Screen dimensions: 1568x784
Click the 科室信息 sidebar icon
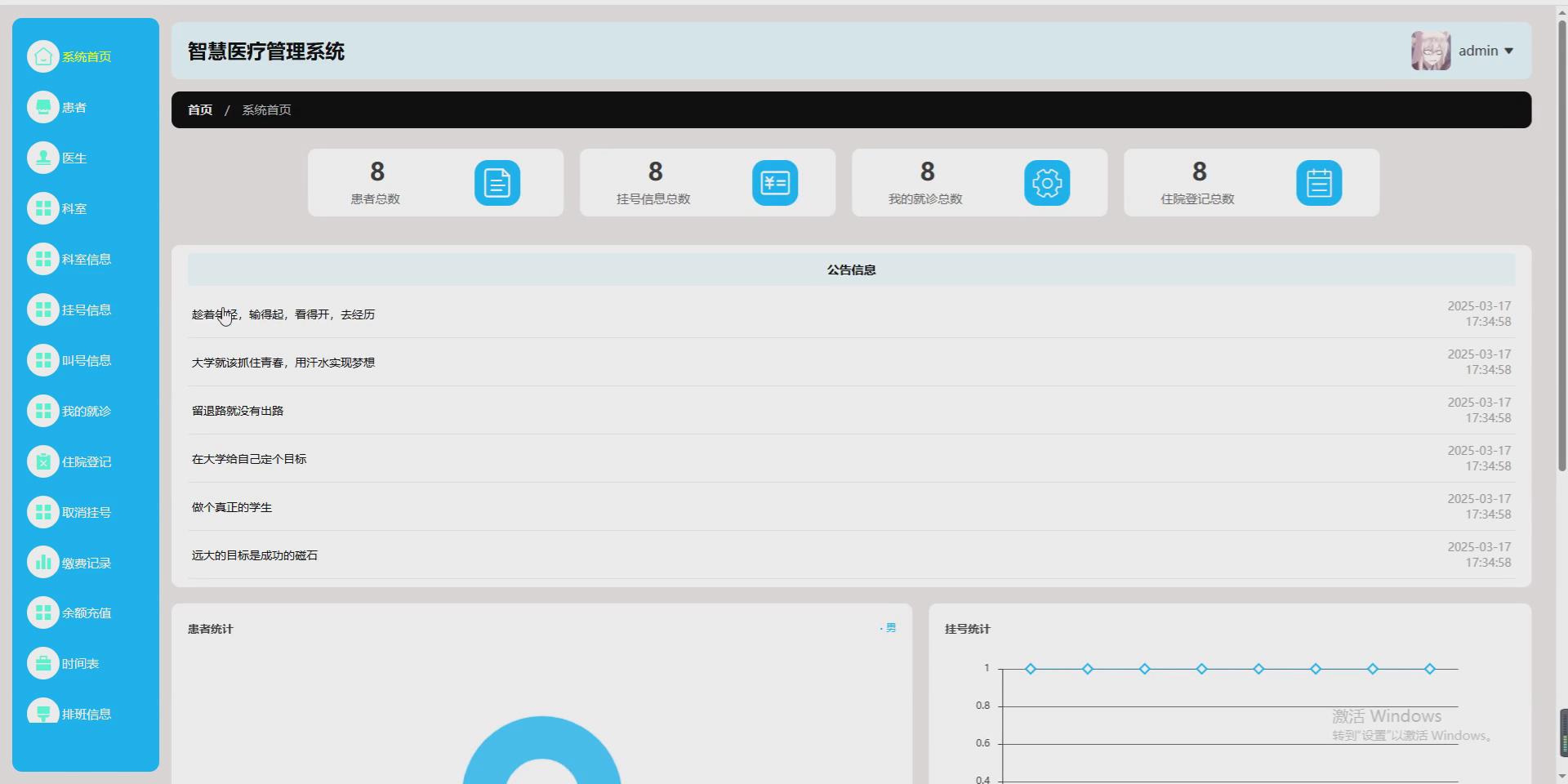coord(43,259)
